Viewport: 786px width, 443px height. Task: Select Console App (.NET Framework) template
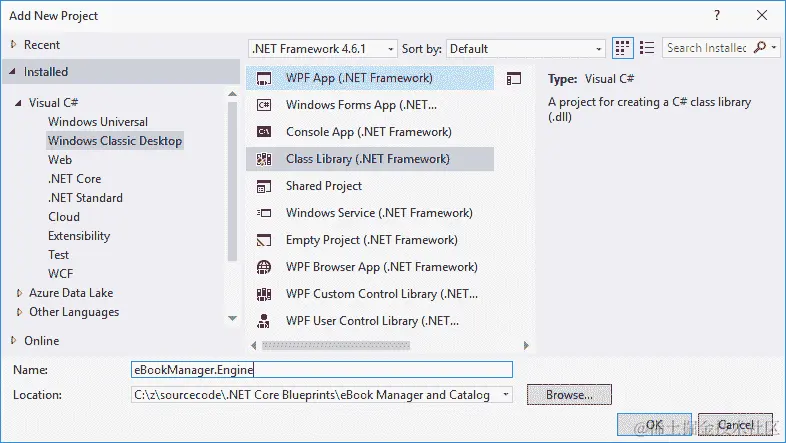(x=370, y=132)
